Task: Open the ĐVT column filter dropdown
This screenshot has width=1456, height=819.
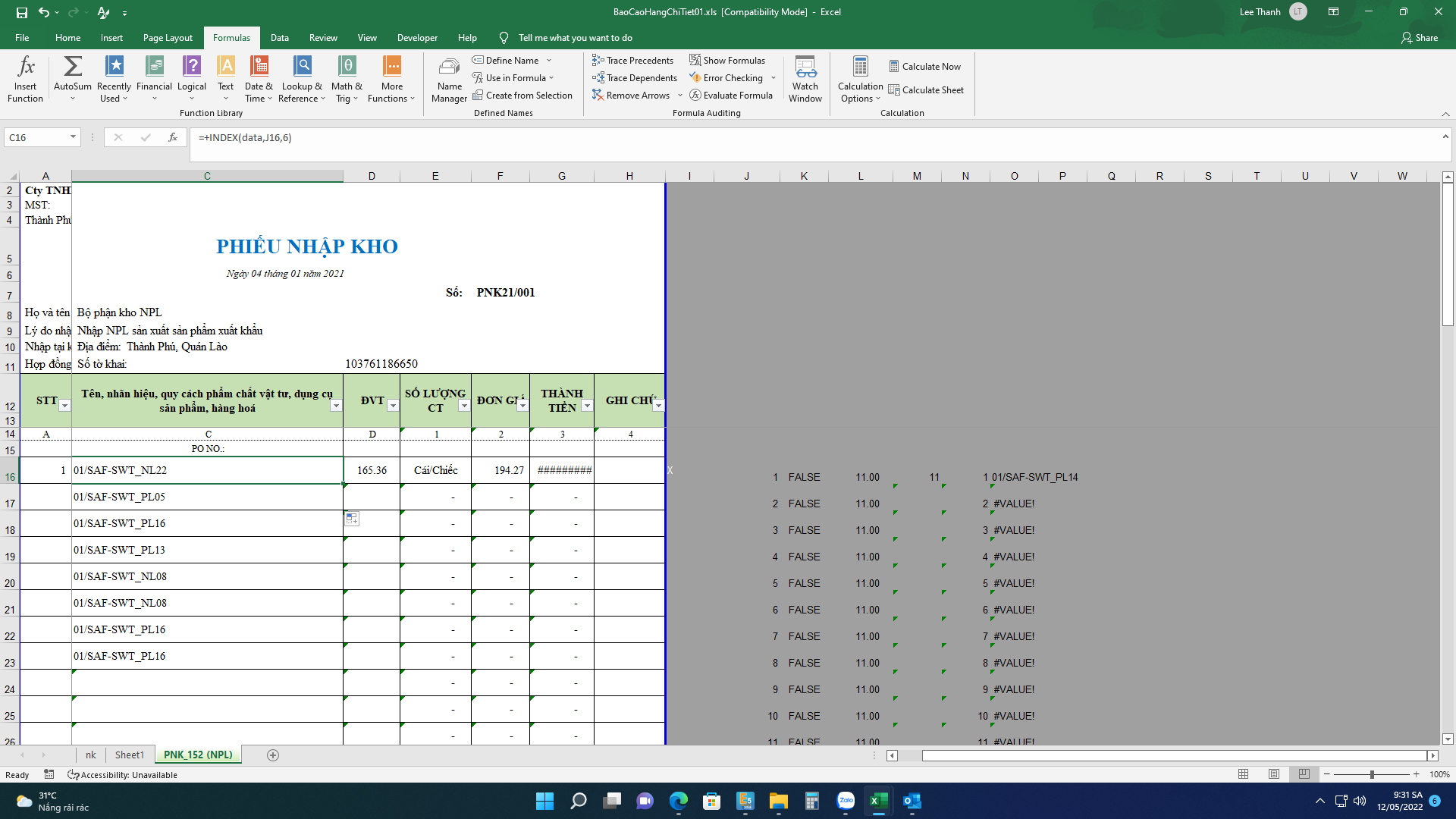Action: click(x=393, y=406)
